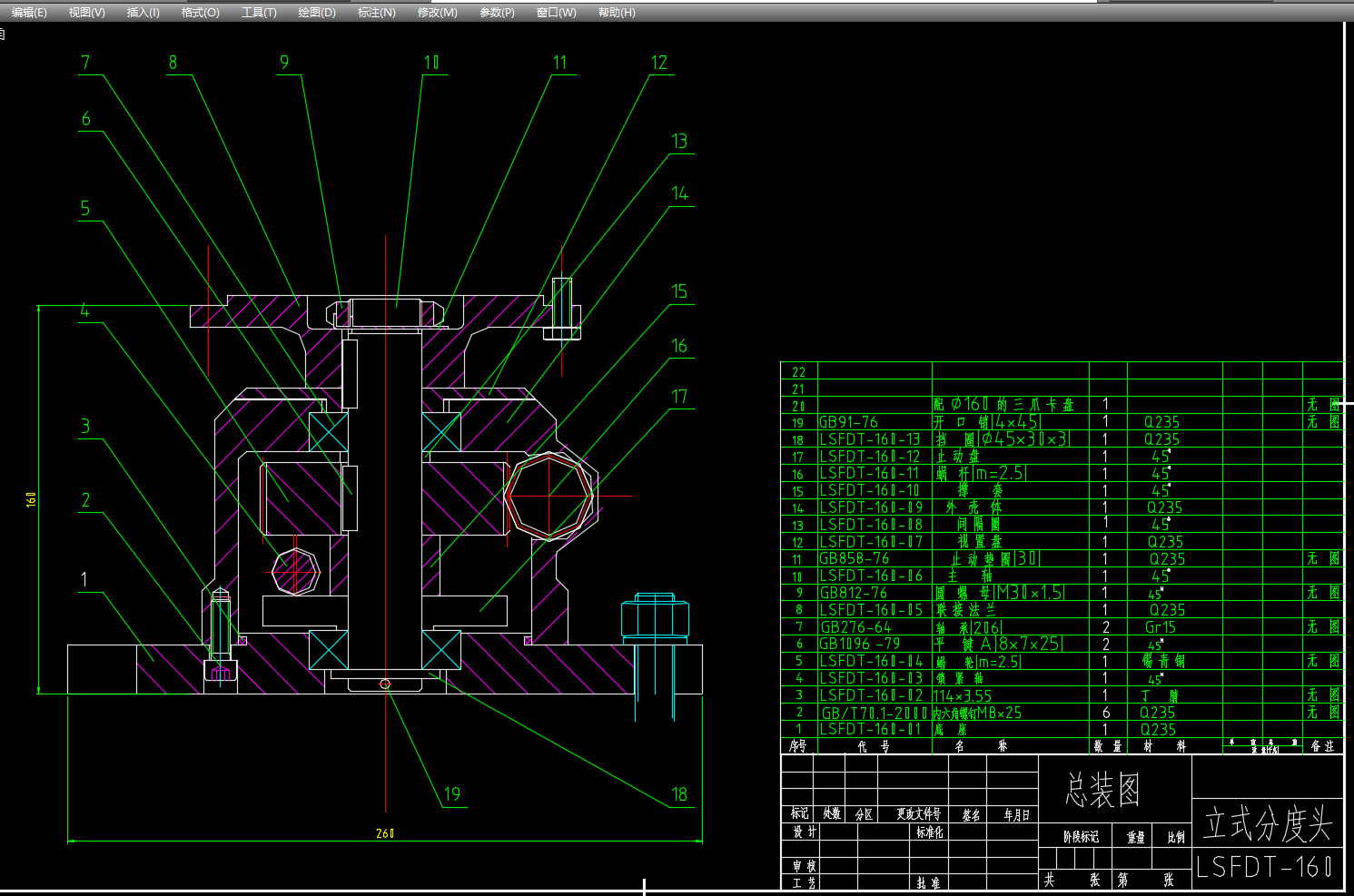Open the 标注(N) dimension menu
Image resolution: width=1354 pixels, height=896 pixels.
[x=376, y=13]
